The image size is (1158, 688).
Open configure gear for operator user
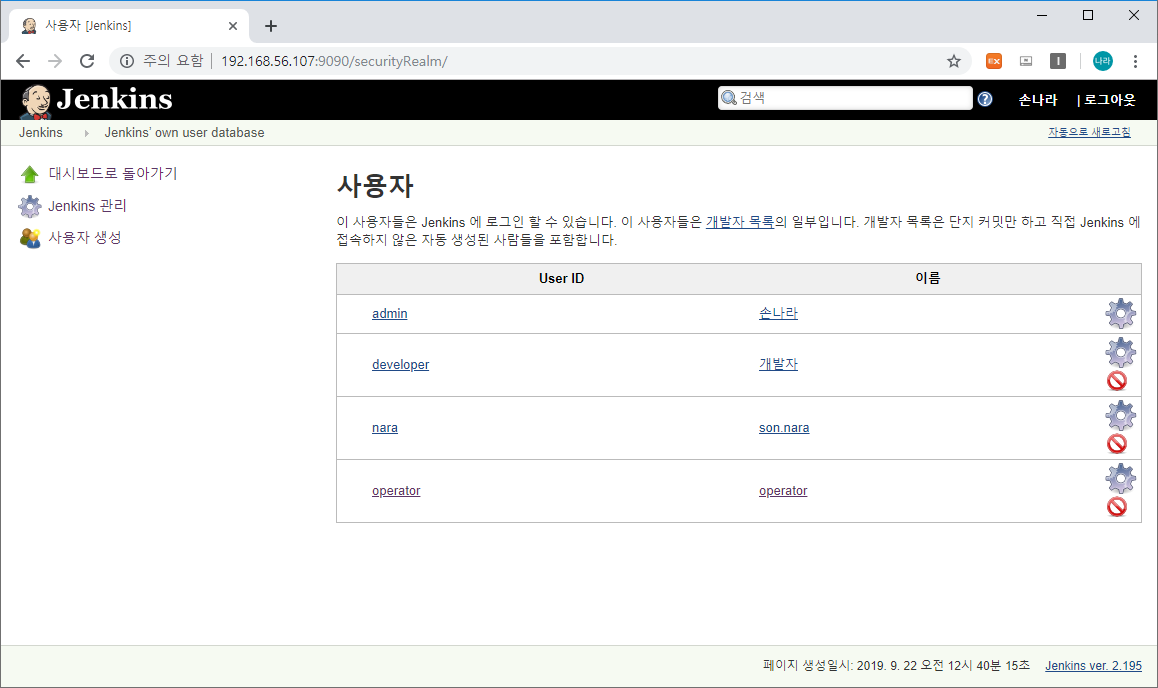pyautogui.click(x=1120, y=479)
